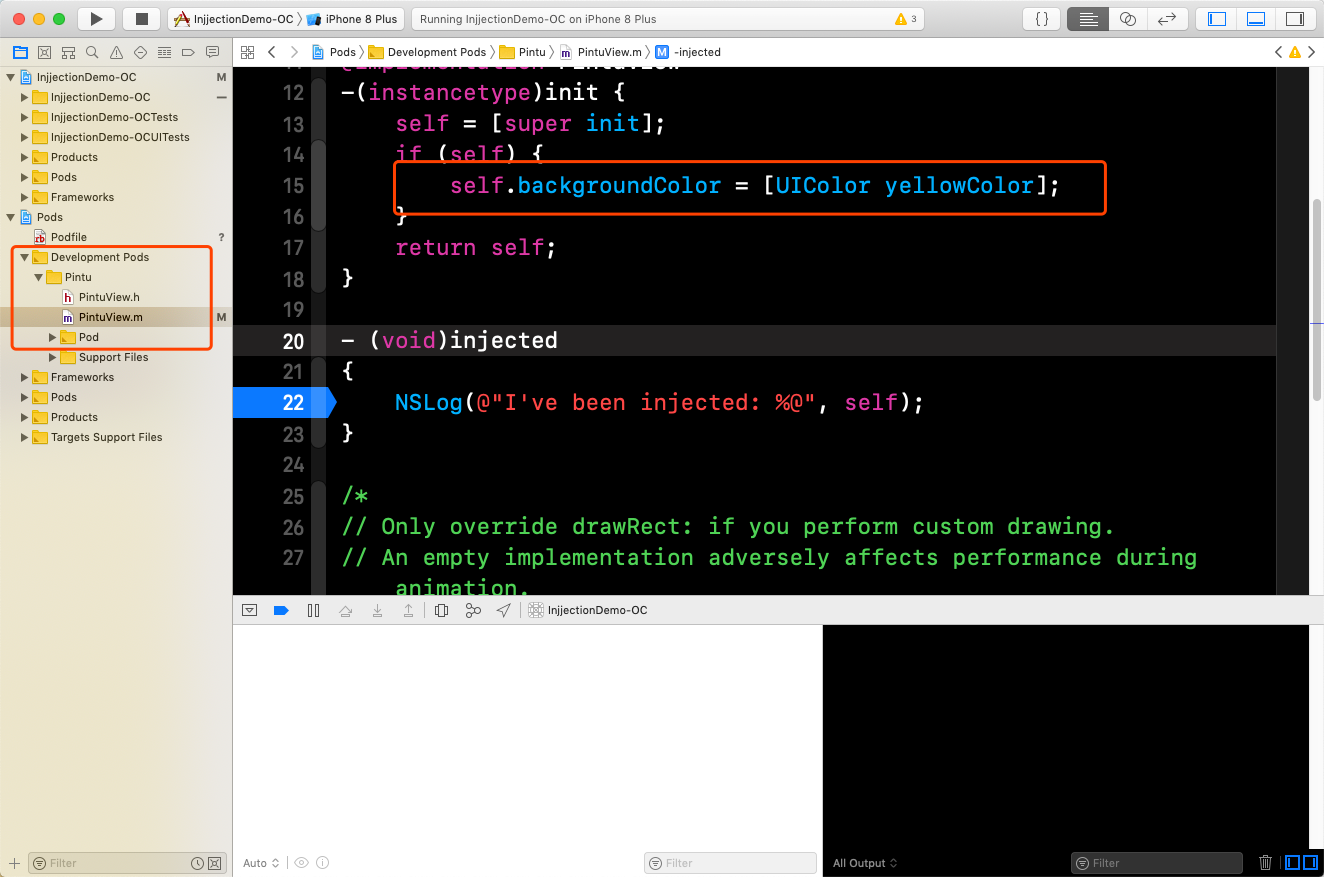Viewport: 1324px width, 877px height.
Task: Open the Breakpoint navigator tab
Action: point(188,52)
